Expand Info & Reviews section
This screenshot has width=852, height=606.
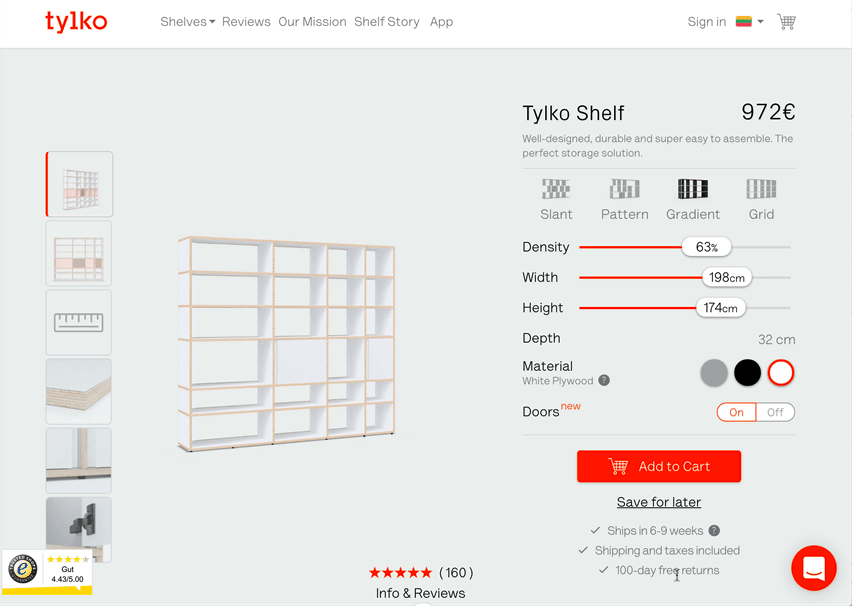pyautogui.click(x=420, y=593)
